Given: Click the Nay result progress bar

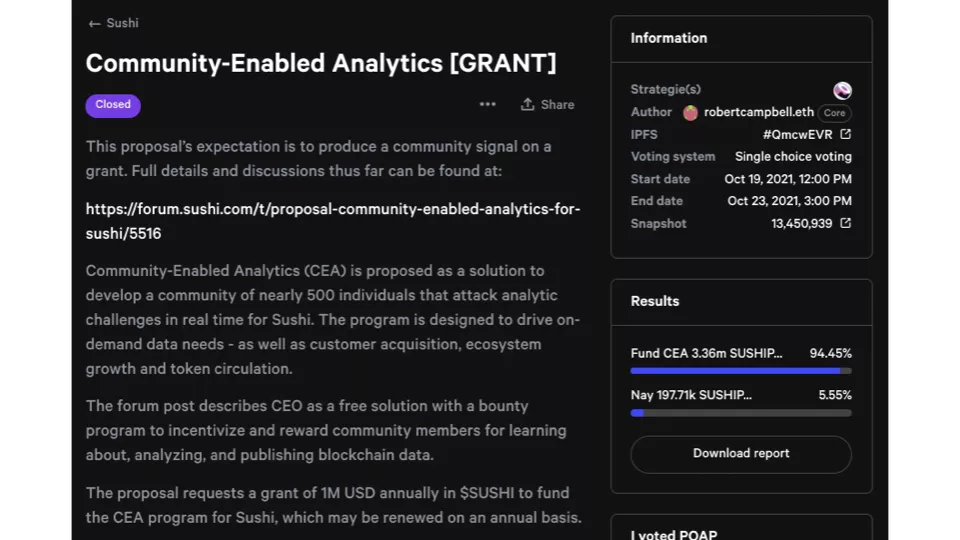Looking at the screenshot, I should coord(741,413).
